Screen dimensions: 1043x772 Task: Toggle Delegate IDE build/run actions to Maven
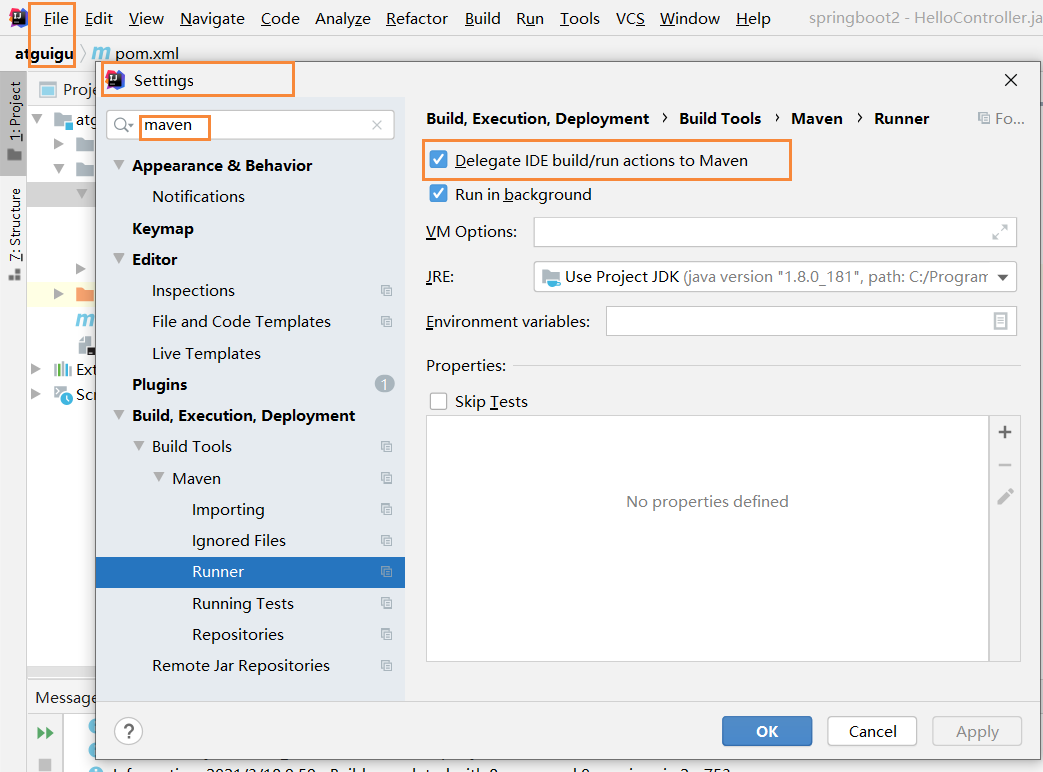coord(438,160)
